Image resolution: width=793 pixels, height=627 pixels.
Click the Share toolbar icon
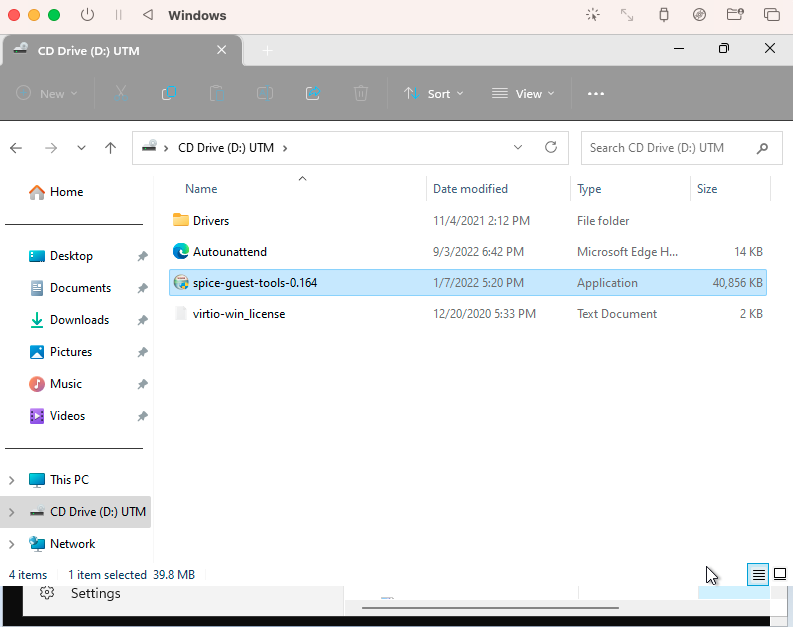pos(313,94)
